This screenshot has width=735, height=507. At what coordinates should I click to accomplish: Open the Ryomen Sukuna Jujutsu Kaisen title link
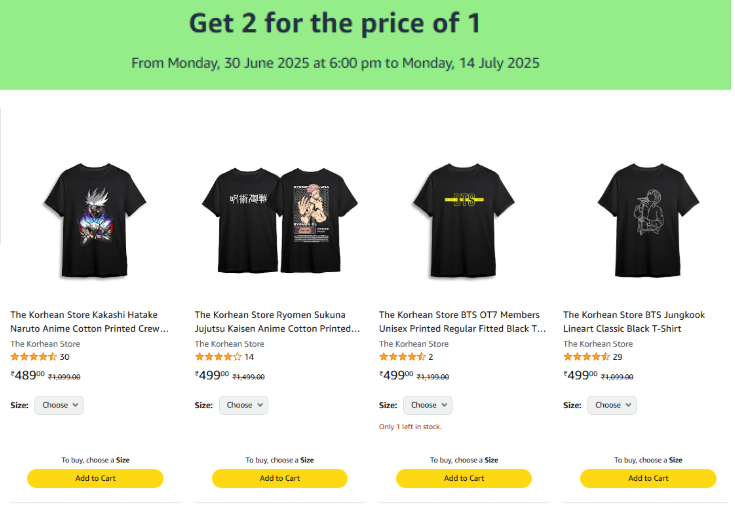[277, 321]
